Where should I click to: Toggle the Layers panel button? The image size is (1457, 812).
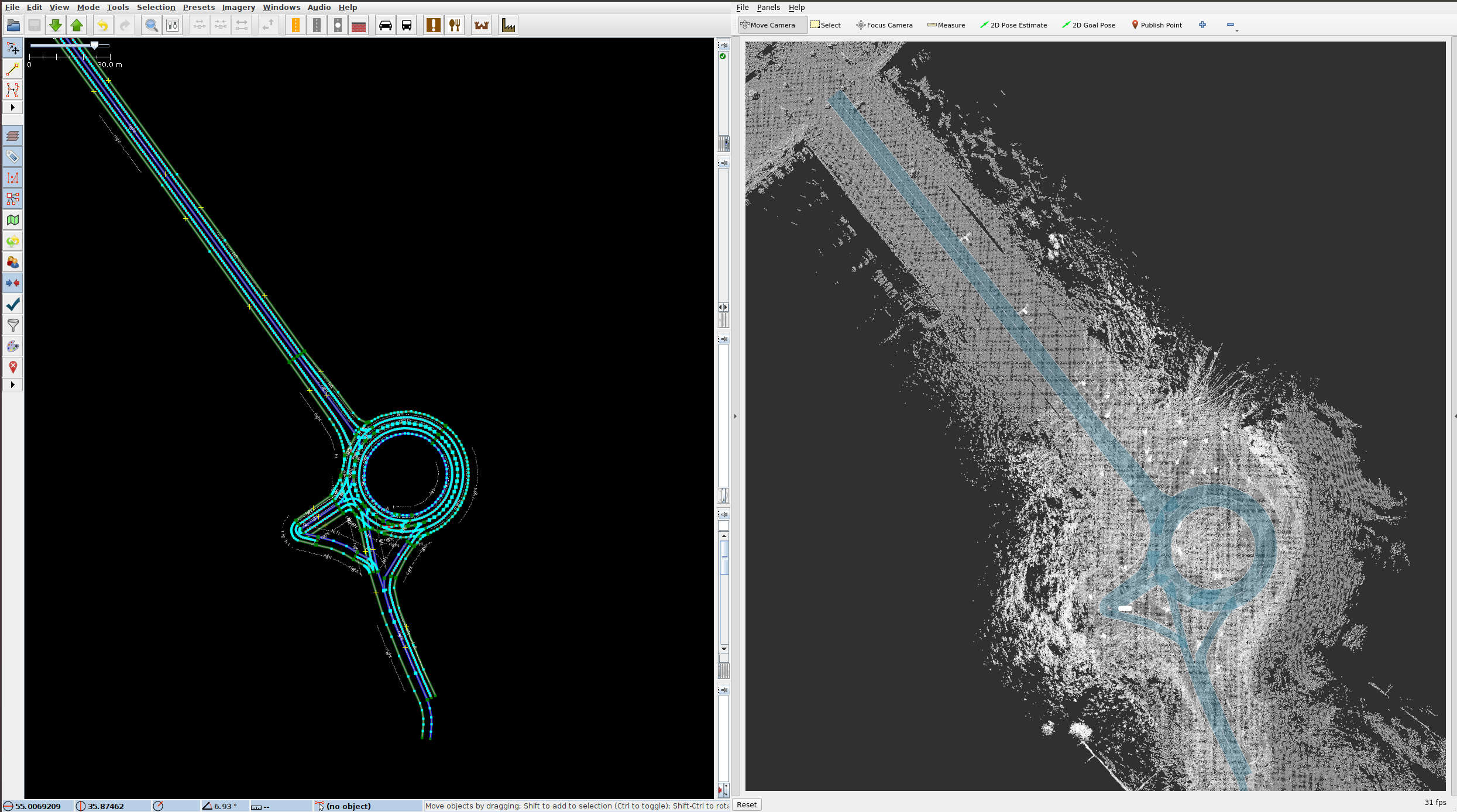[13, 136]
